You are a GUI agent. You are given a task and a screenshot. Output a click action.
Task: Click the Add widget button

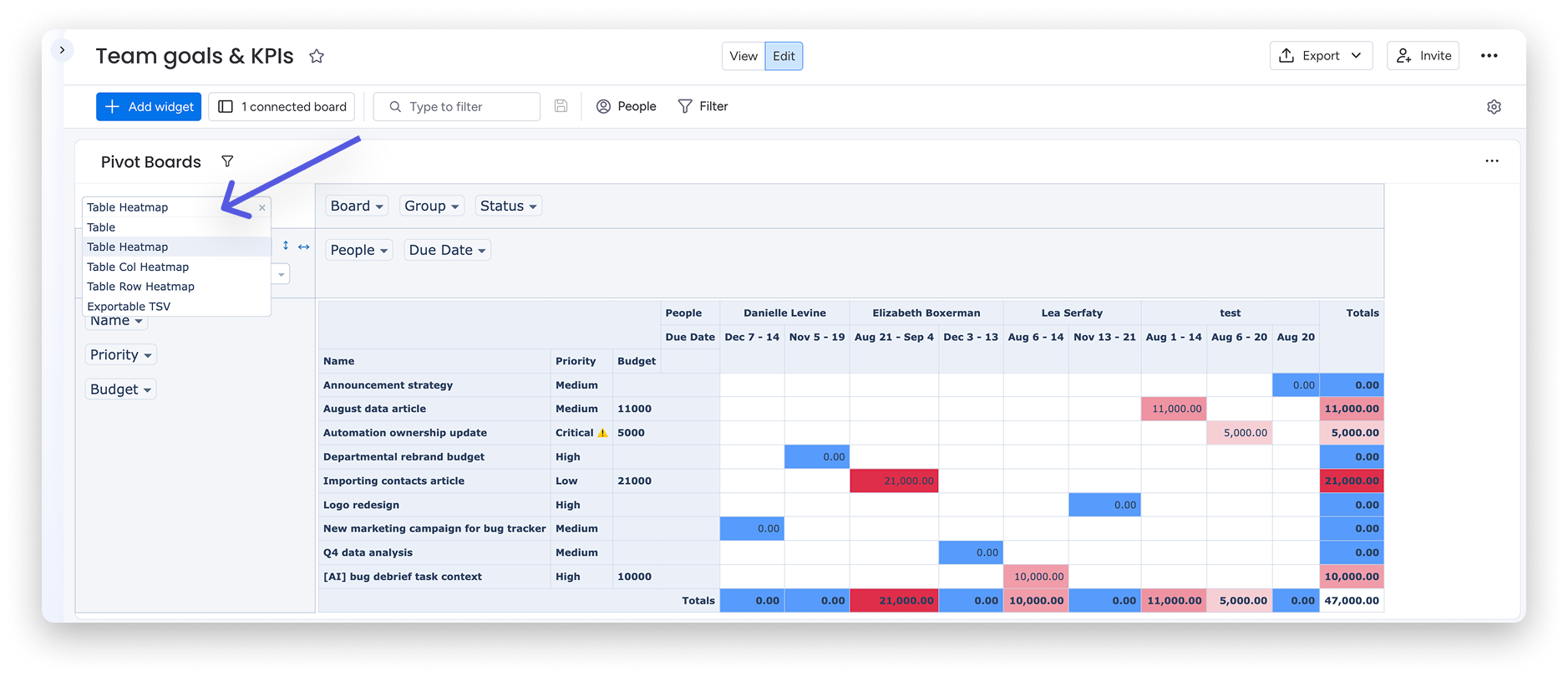point(149,107)
